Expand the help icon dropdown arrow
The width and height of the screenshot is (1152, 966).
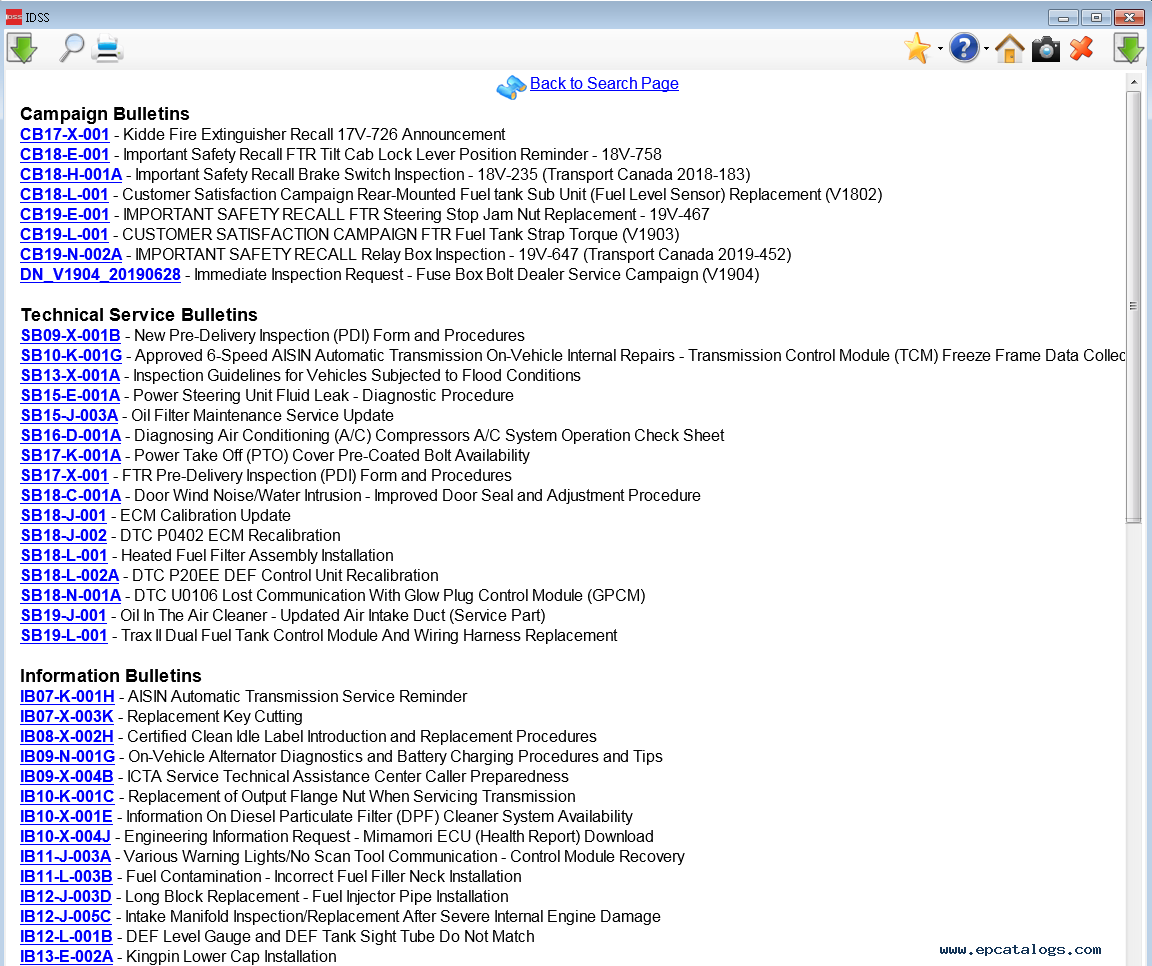point(986,49)
